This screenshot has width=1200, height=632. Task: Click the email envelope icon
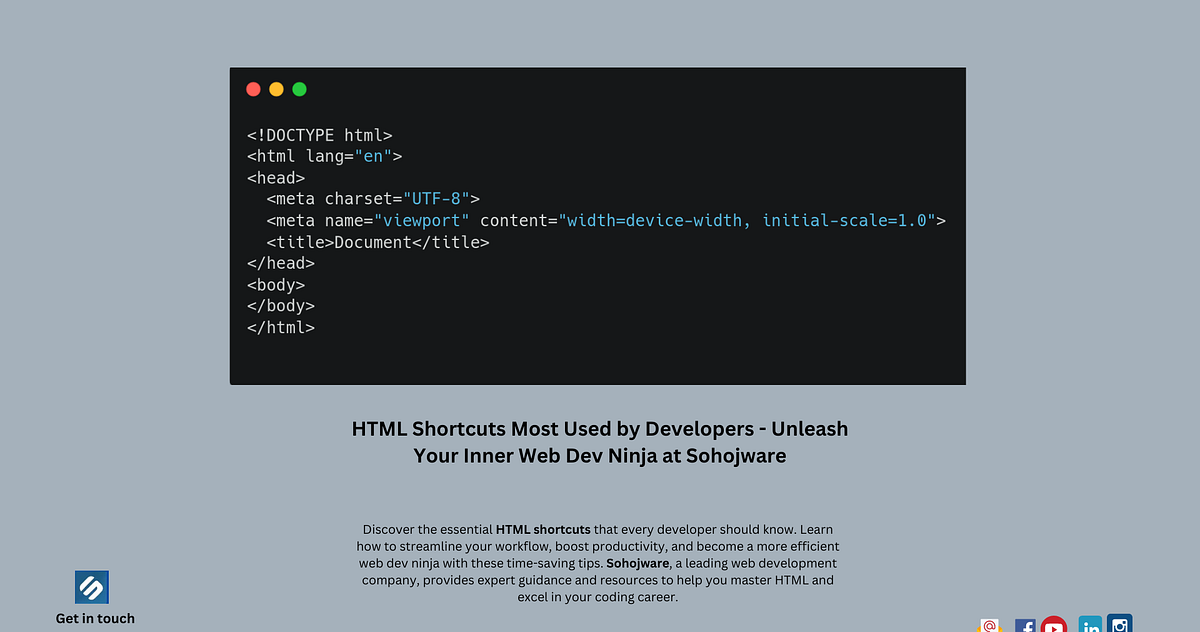point(989,626)
